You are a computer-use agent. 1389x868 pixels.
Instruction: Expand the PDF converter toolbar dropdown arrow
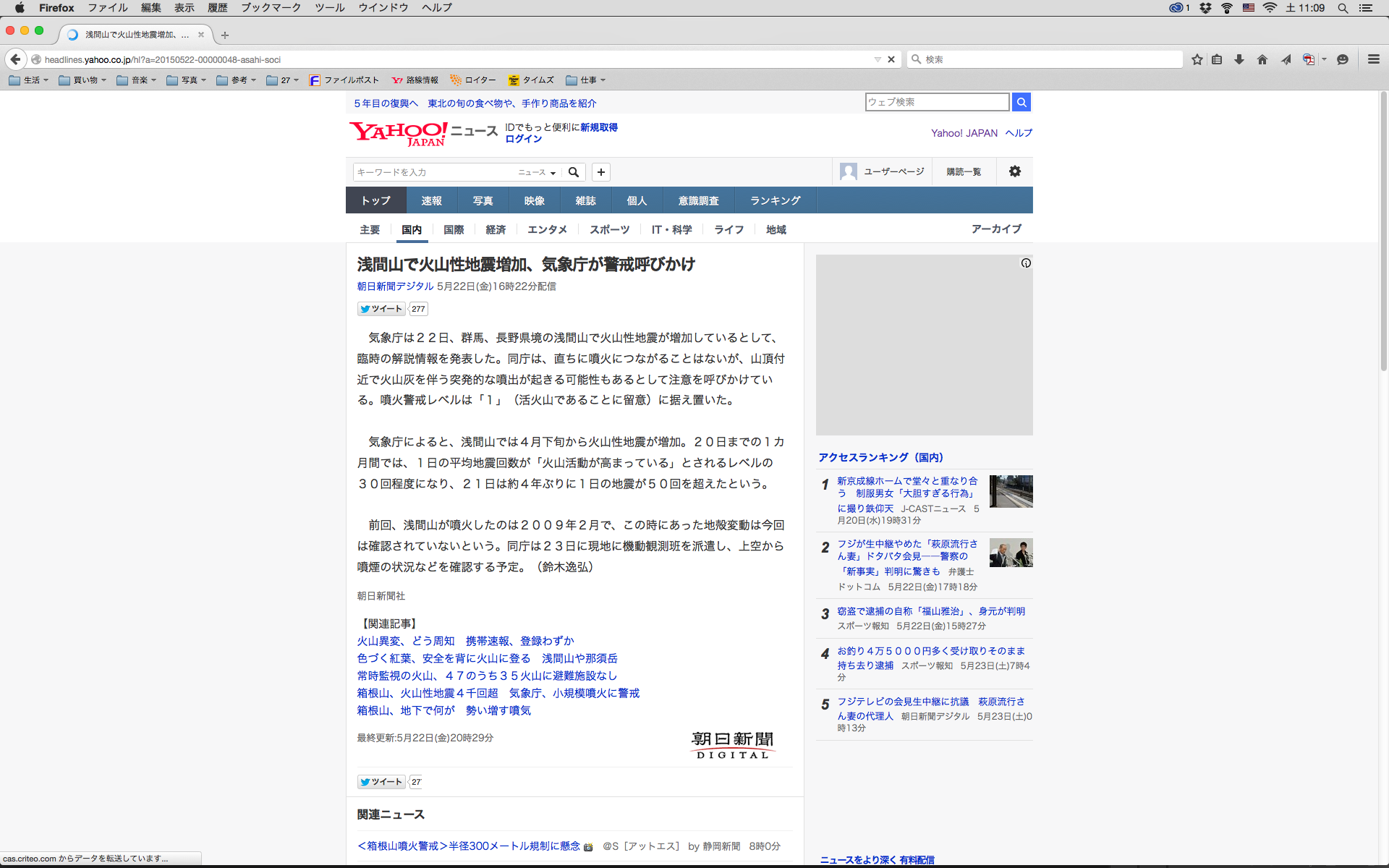pos(1324,59)
